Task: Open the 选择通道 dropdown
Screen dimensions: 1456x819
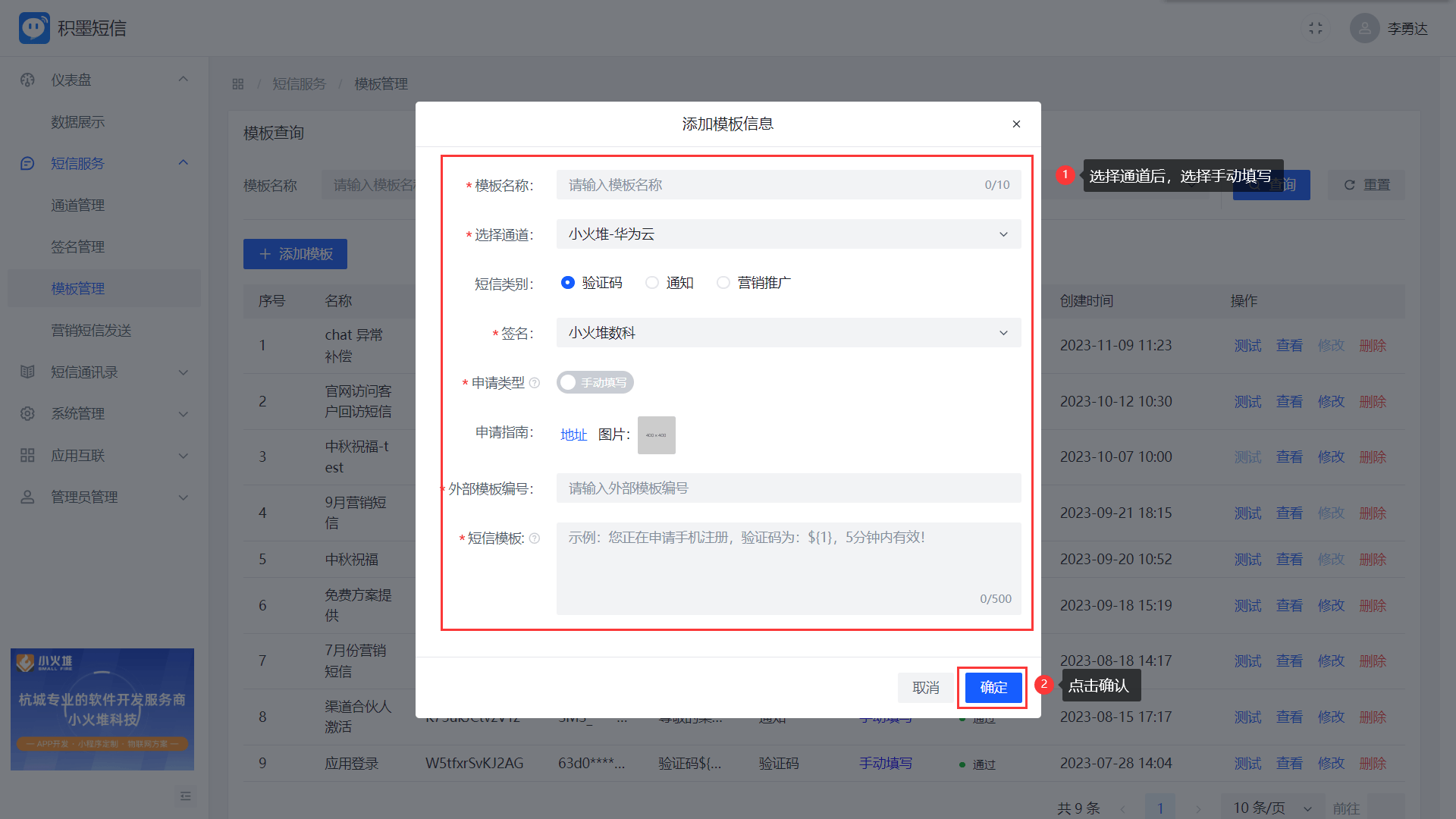Action: 788,234
